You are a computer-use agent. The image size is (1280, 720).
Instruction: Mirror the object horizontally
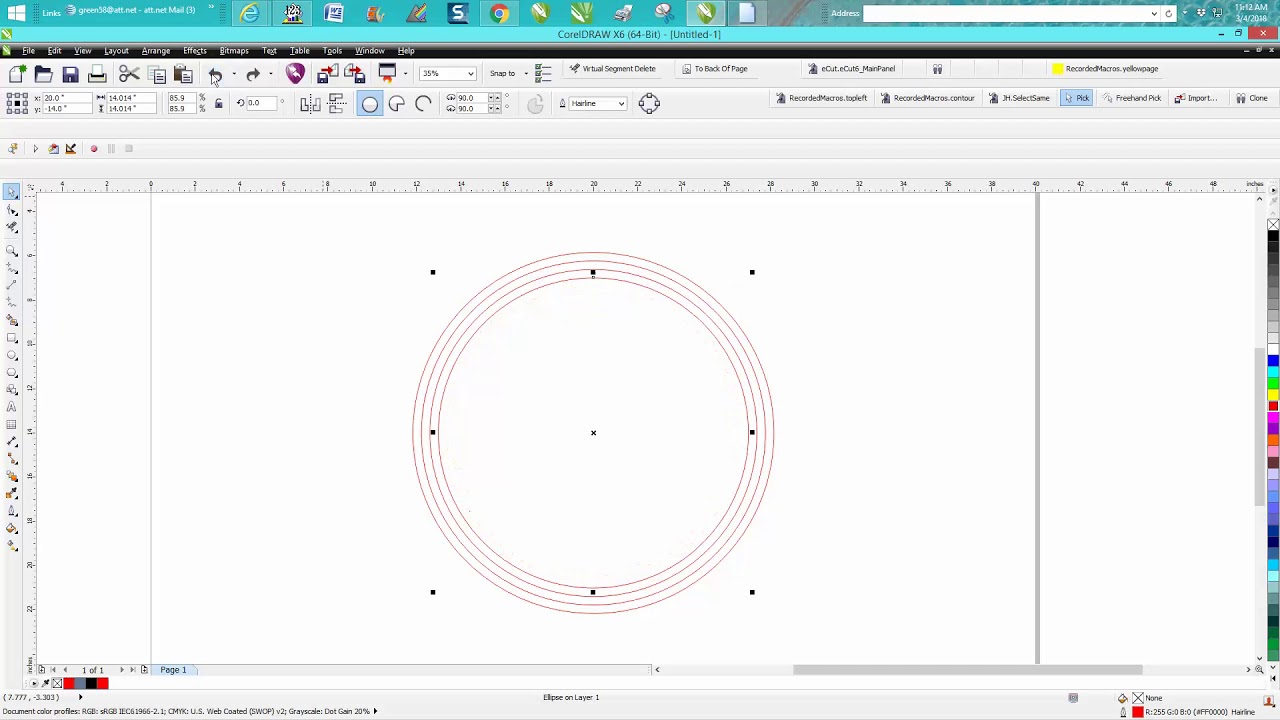coord(309,103)
